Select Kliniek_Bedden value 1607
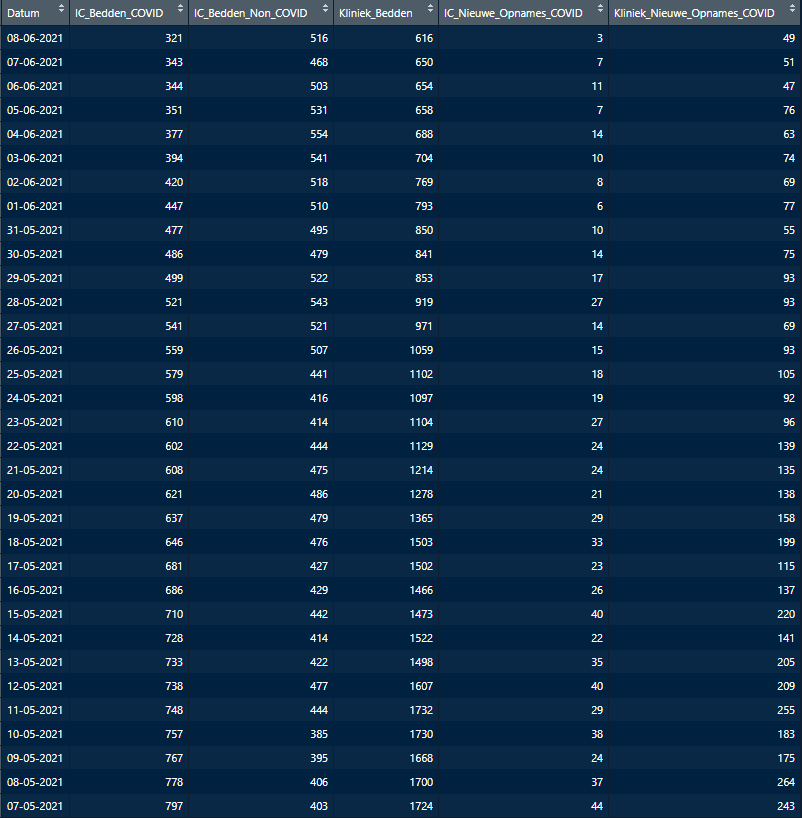 coord(421,686)
